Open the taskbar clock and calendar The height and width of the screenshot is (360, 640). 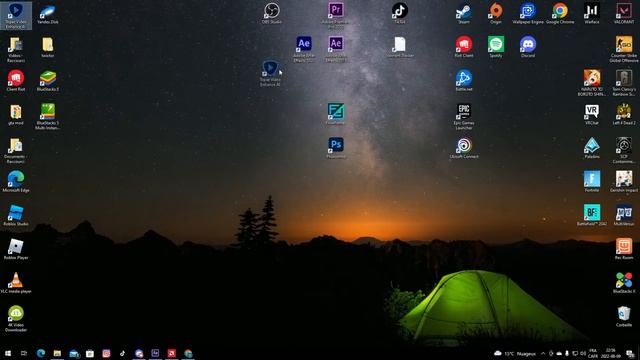(x=611, y=353)
